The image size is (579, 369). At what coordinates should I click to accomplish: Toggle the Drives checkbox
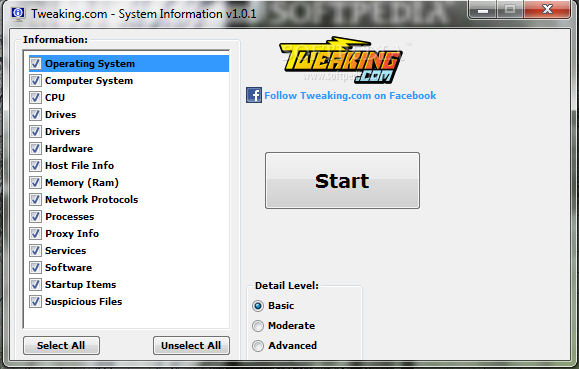(x=35, y=115)
